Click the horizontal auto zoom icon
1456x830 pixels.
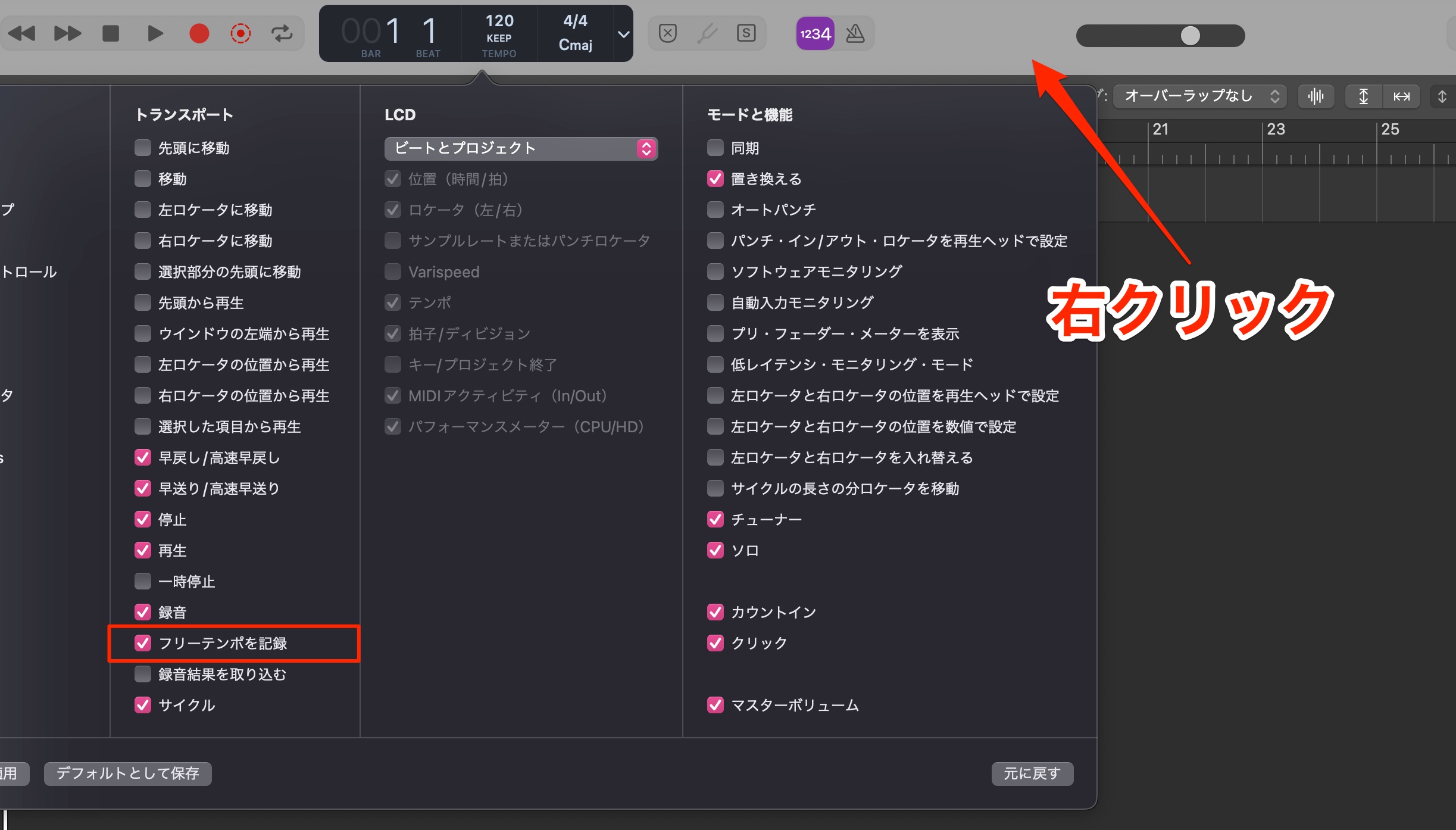[x=1401, y=96]
